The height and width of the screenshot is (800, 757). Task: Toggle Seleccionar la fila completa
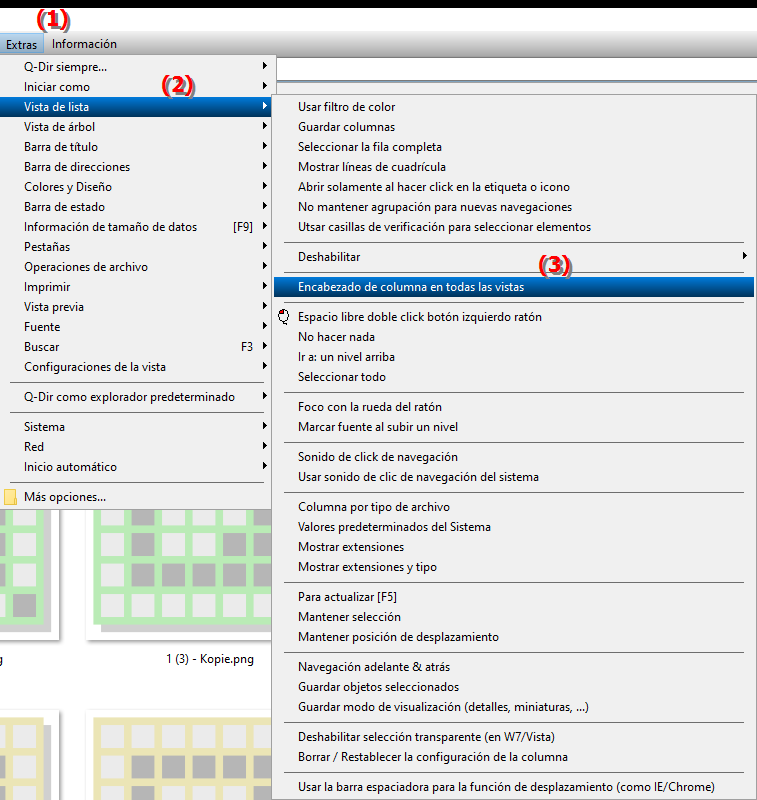pos(514,147)
